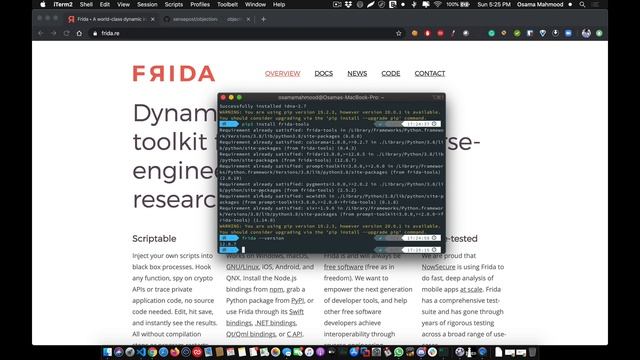640x360 pixels.
Task: Click the browser home button
Action: pos(79,33)
